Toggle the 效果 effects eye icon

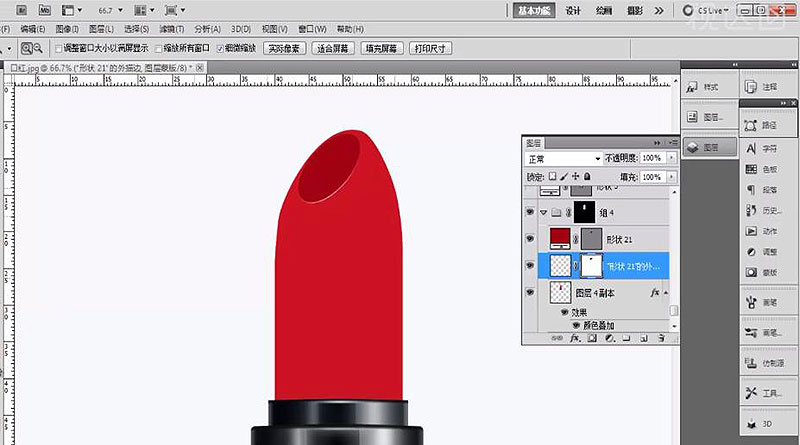tap(564, 312)
